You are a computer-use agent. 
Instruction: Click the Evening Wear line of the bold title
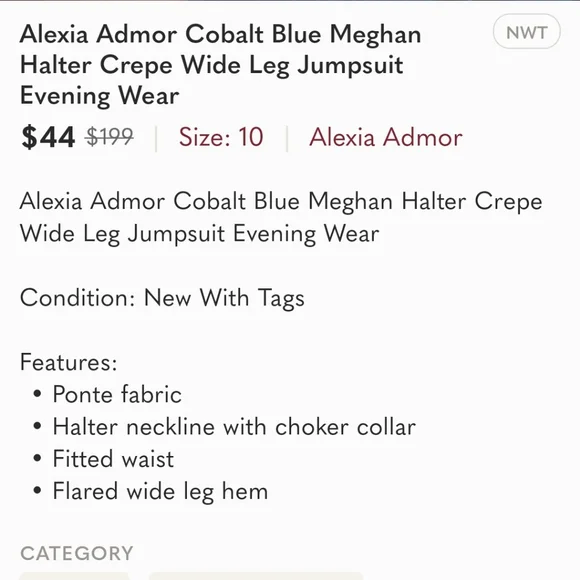100,95
